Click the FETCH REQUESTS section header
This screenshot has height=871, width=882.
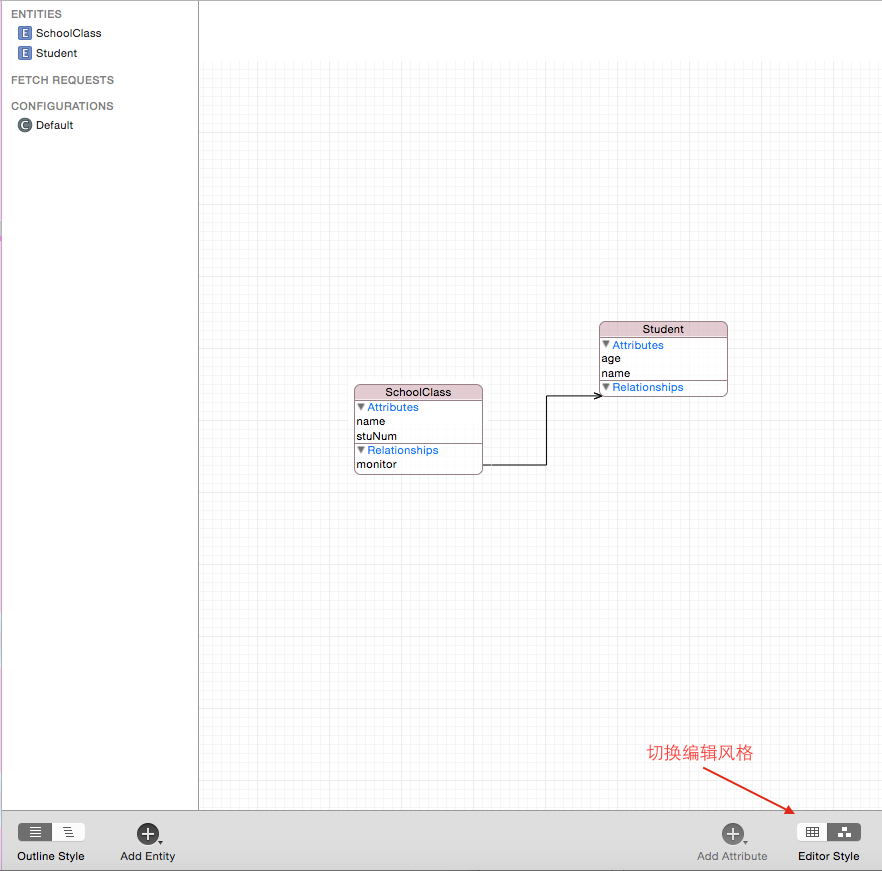[x=62, y=80]
